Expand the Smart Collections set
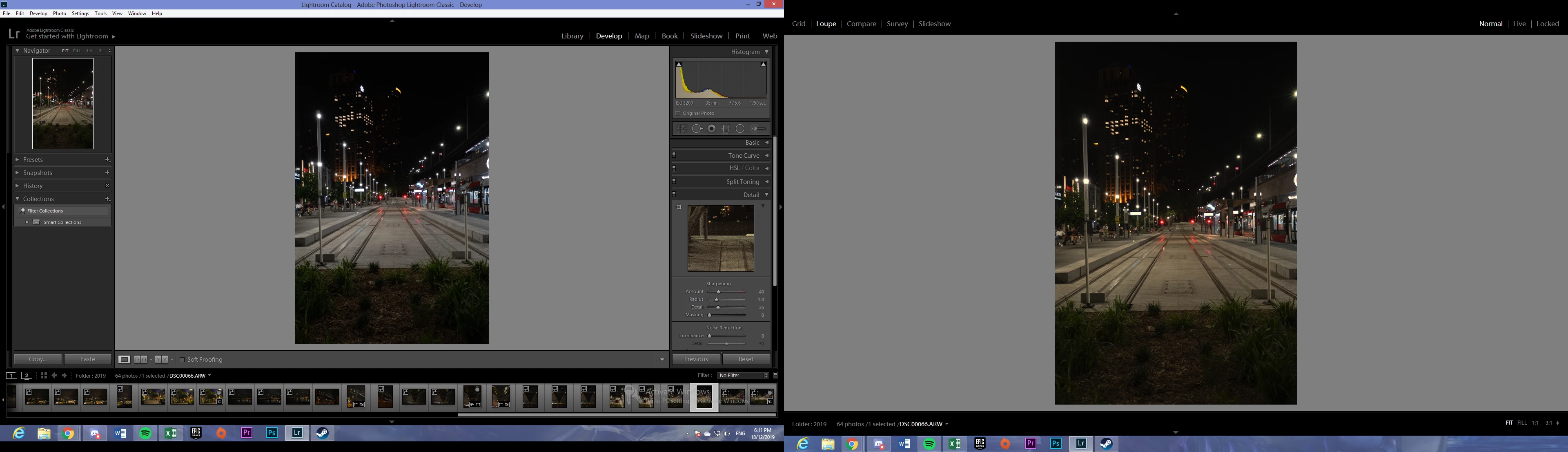 [x=27, y=222]
